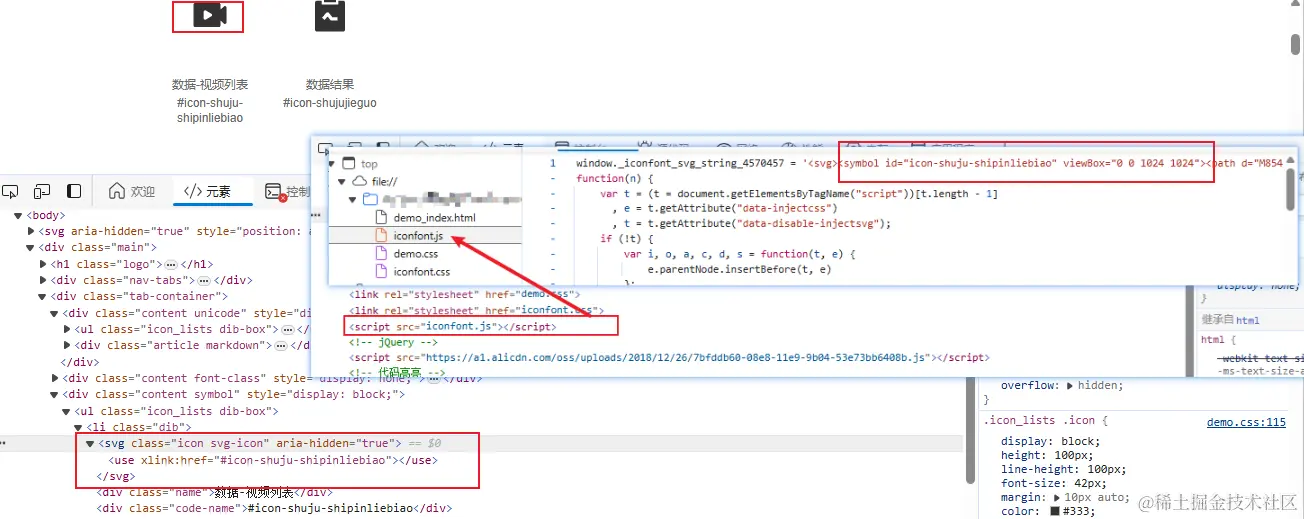Click the blurred folder icon in sources tree
This screenshot has height=519, width=1304.
[370, 199]
